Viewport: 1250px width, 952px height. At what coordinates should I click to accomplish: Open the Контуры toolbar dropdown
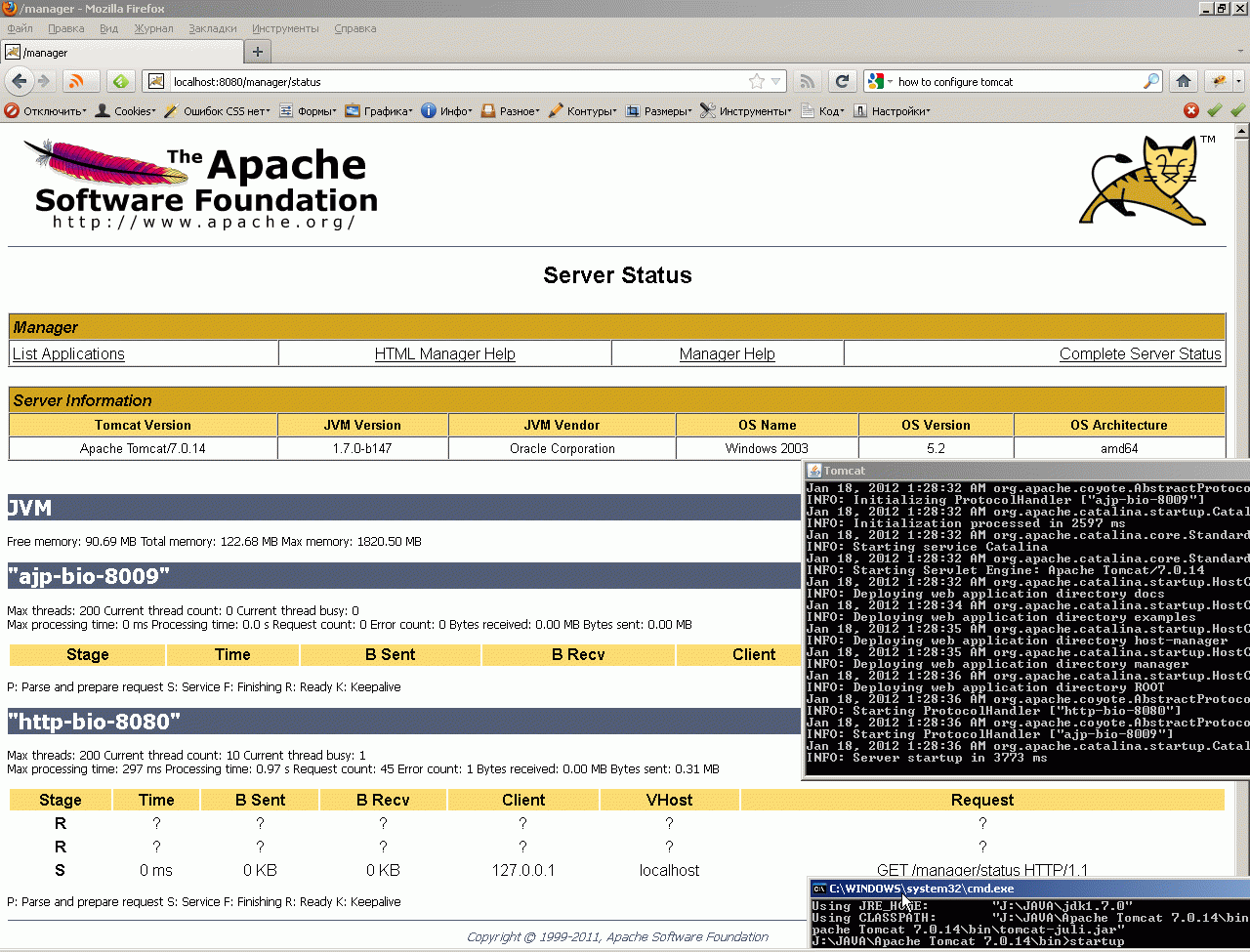[x=582, y=111]
